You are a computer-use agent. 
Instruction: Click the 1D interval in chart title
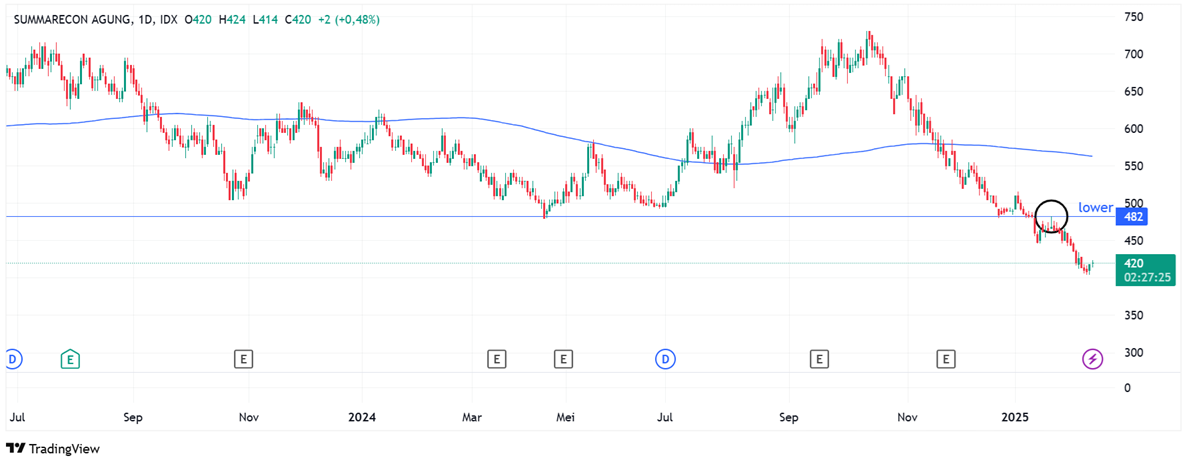coord(147,20)
